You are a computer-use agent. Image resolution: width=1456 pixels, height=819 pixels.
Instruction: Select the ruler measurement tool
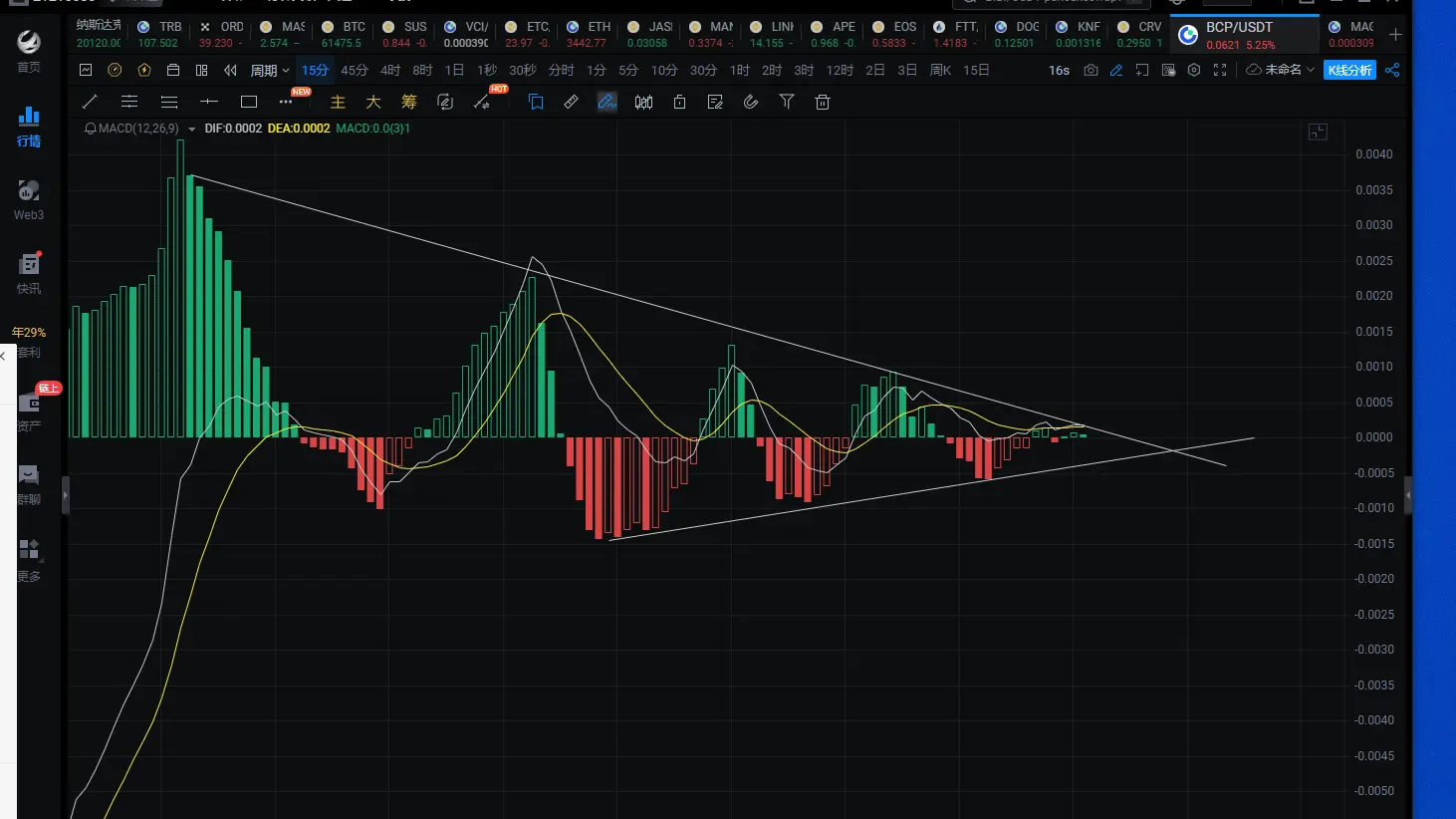pos(571,102)
